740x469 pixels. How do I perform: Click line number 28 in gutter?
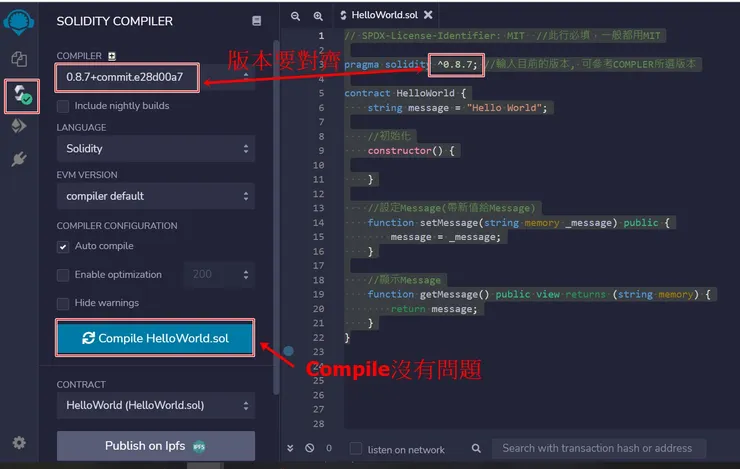click(319, 424)
